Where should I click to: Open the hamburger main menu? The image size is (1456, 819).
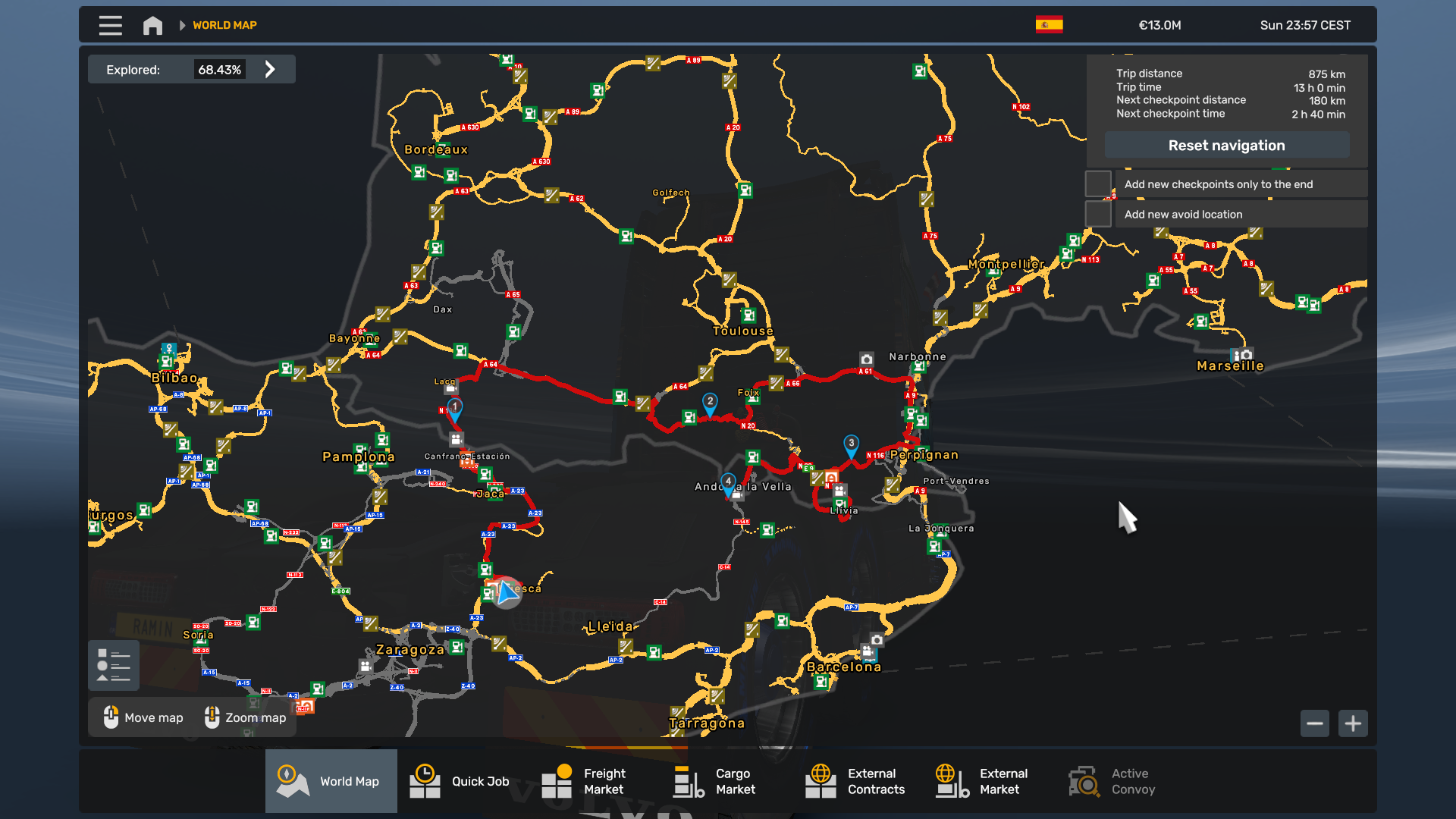tap(110, 25)
